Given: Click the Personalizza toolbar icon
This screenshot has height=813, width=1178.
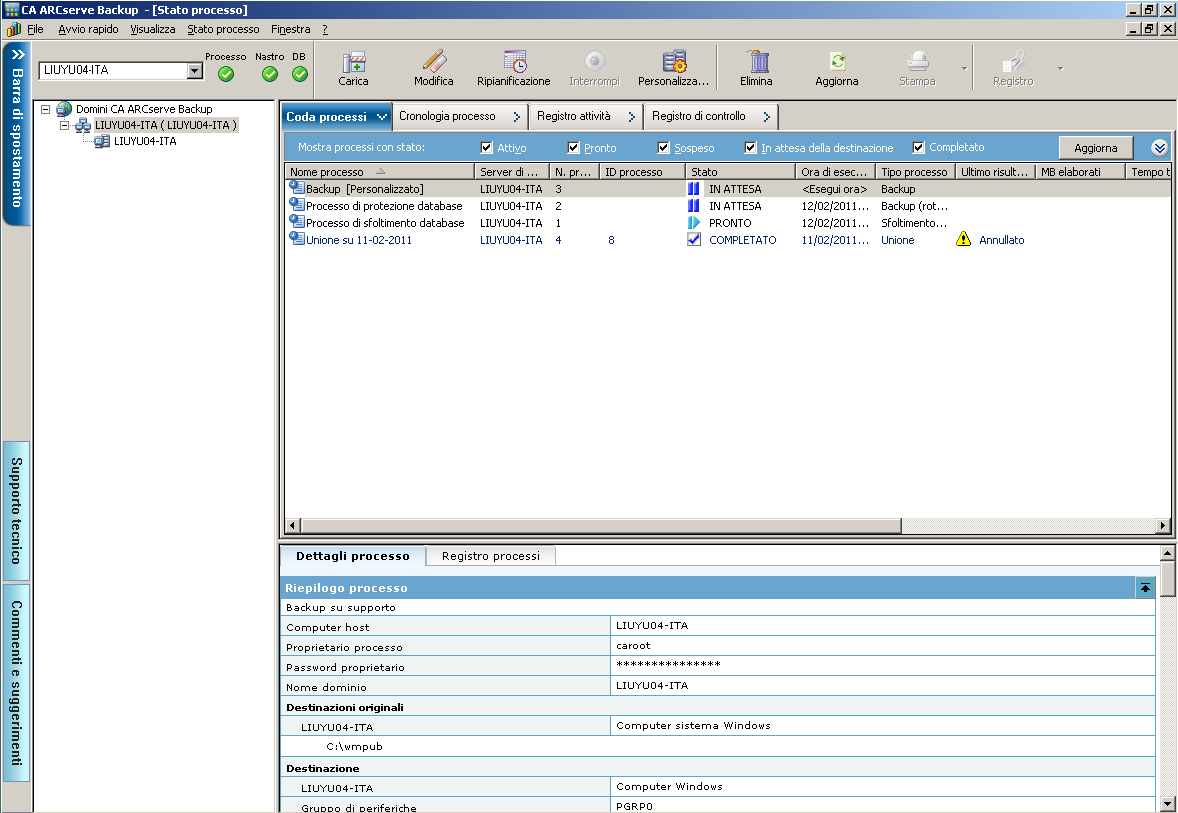Looking at the screenshot, I should (x=674, y=63).
